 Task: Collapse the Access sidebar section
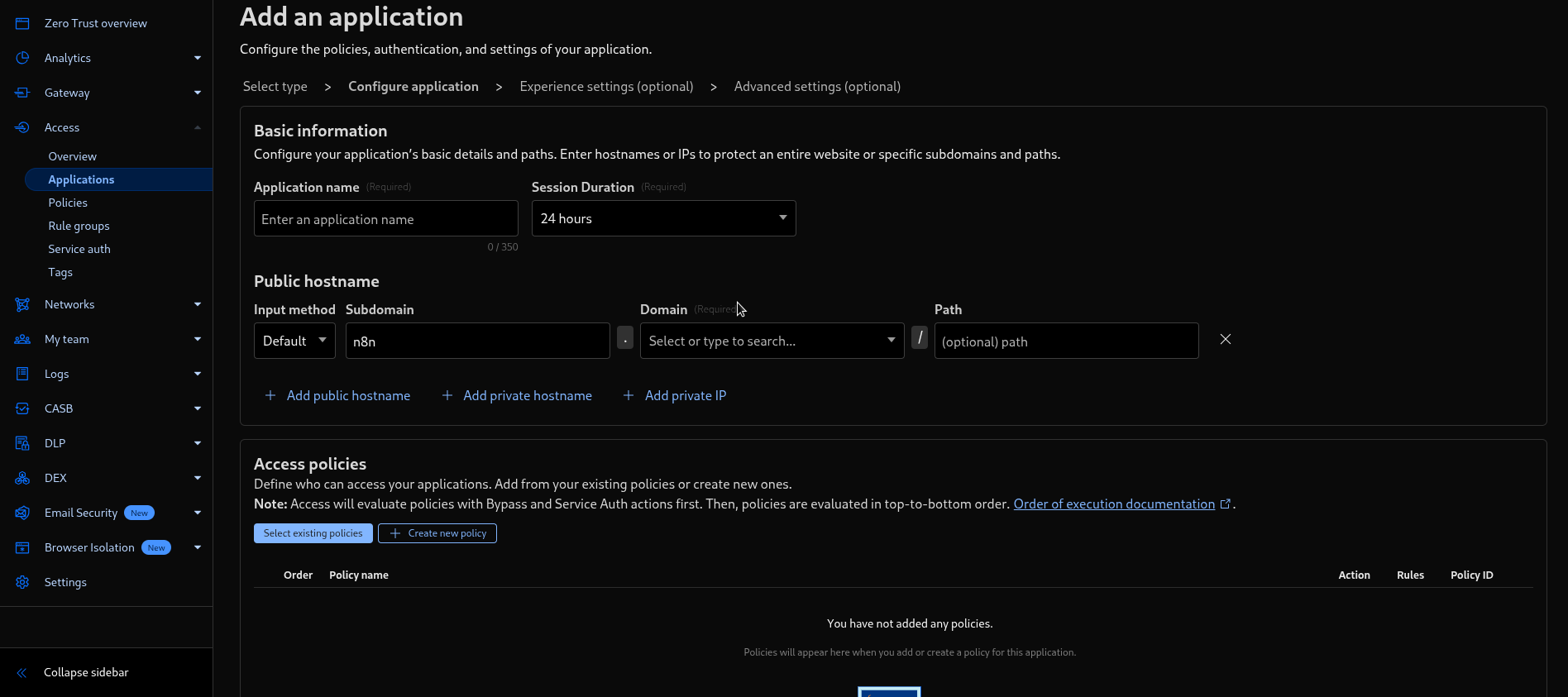click(198, 127)
